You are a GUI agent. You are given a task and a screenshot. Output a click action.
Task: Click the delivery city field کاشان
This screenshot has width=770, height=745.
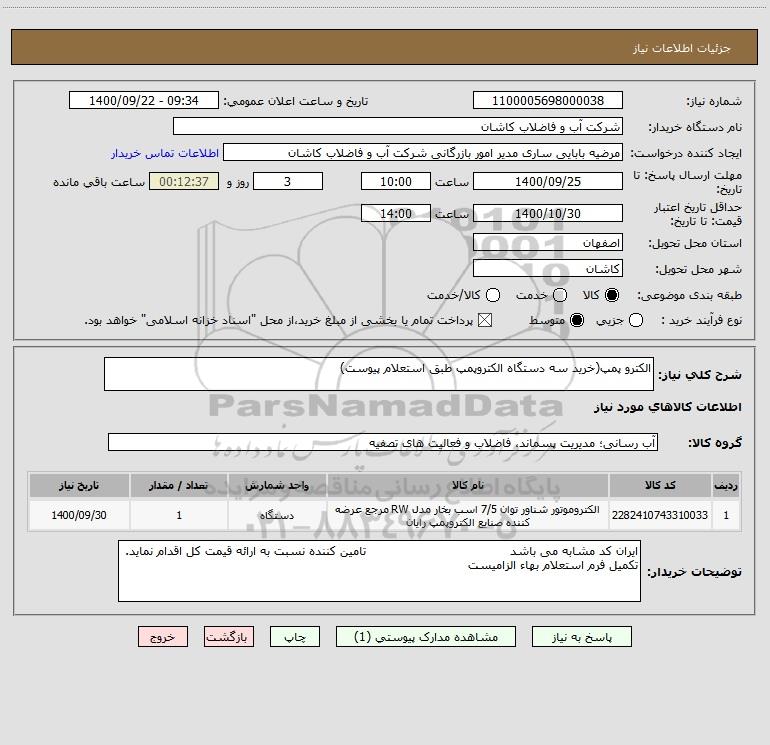(x=548, y=269)
